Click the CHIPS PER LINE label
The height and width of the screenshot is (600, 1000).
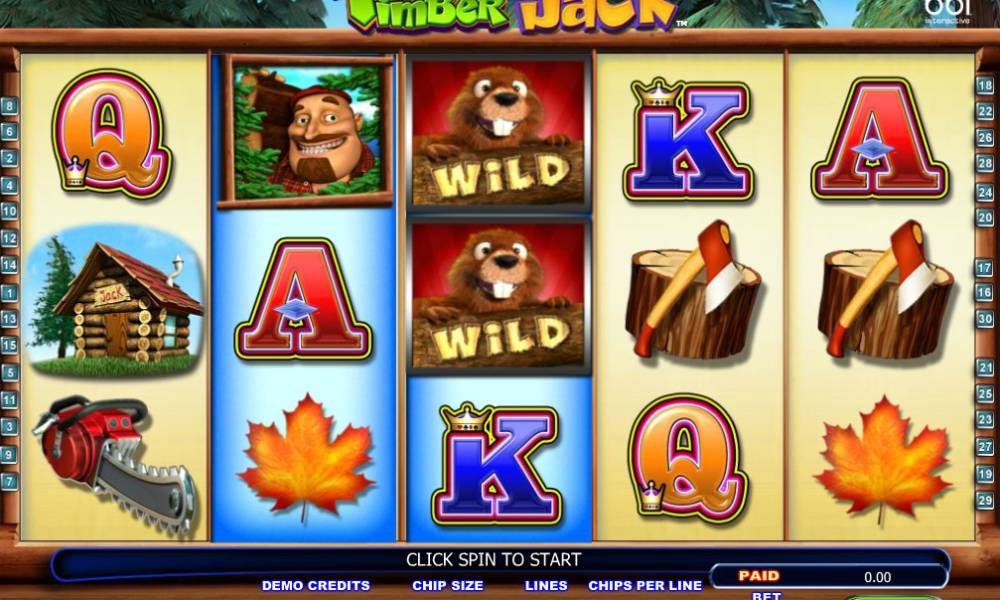645,585
